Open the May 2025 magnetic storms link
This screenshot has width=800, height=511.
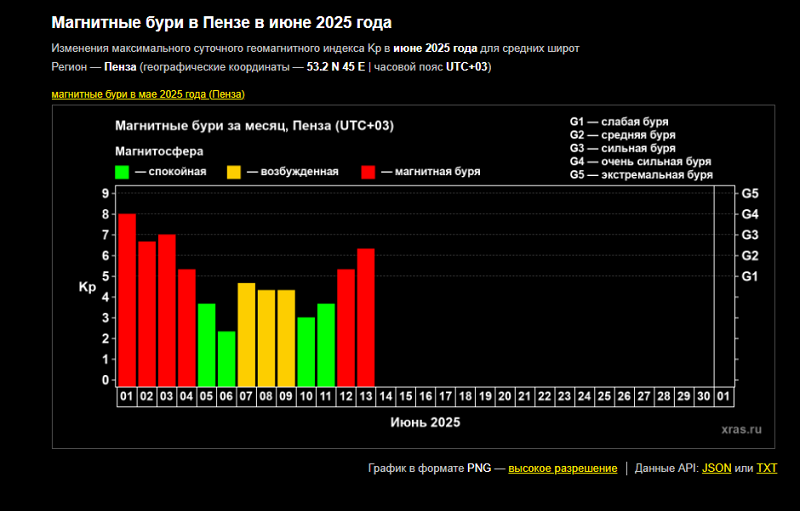tap(148, 94)
